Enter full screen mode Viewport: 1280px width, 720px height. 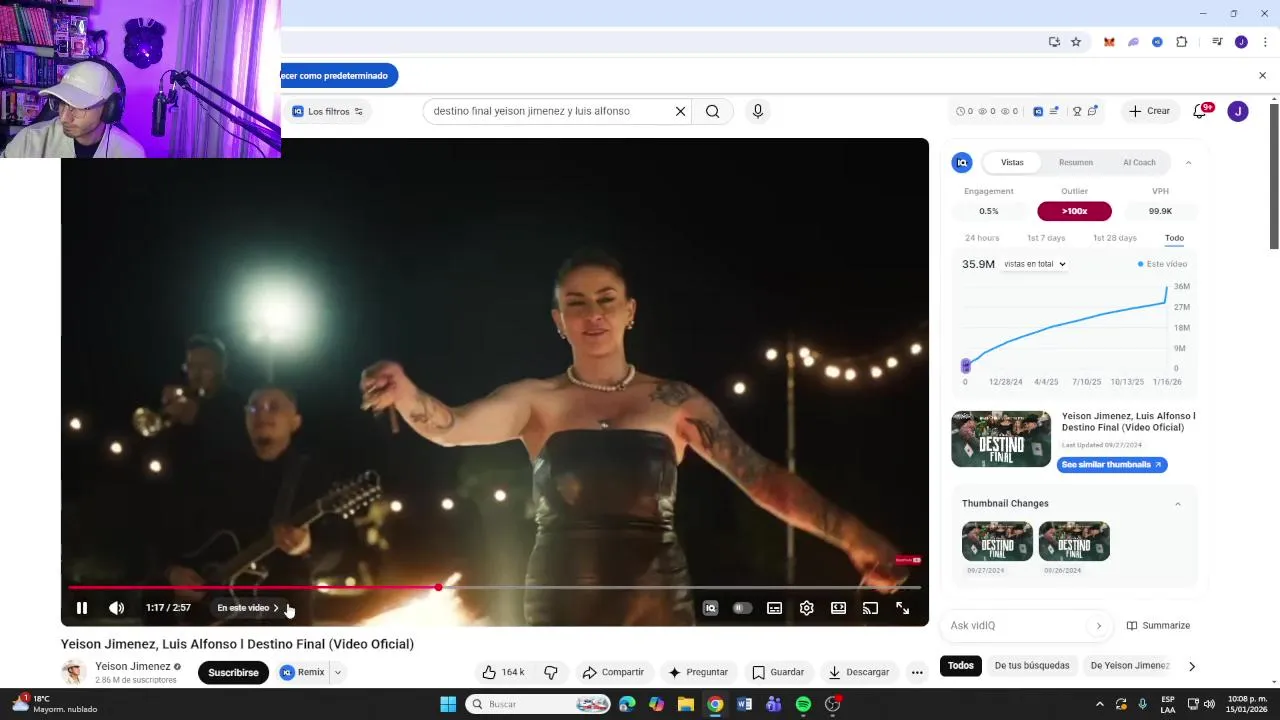click(902, 608)
